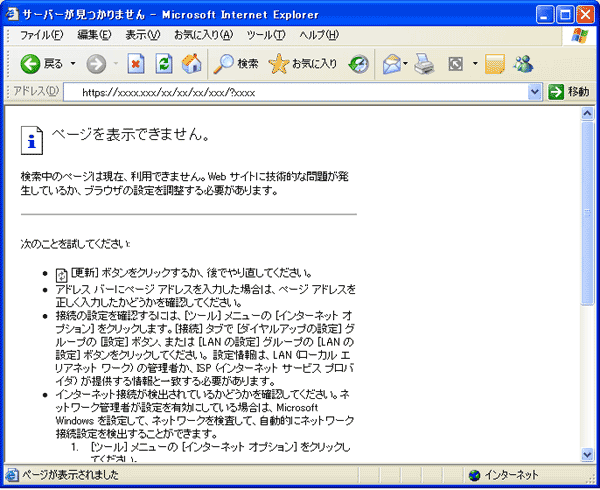Click the アドレス(D) label

[x=36, y=91]
